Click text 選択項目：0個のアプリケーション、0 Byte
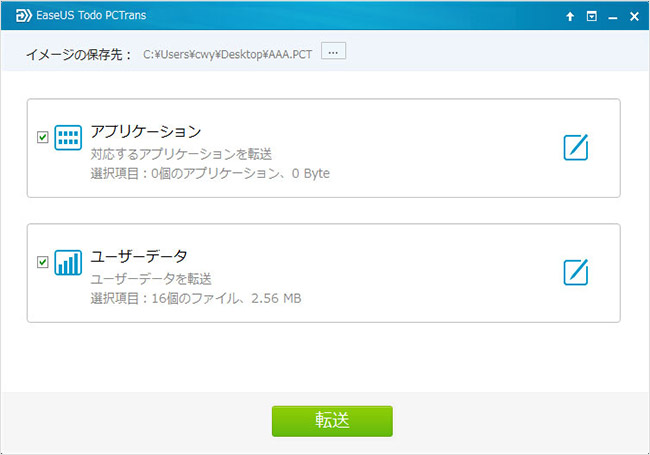The image size is (650, 455). point(210,174)
